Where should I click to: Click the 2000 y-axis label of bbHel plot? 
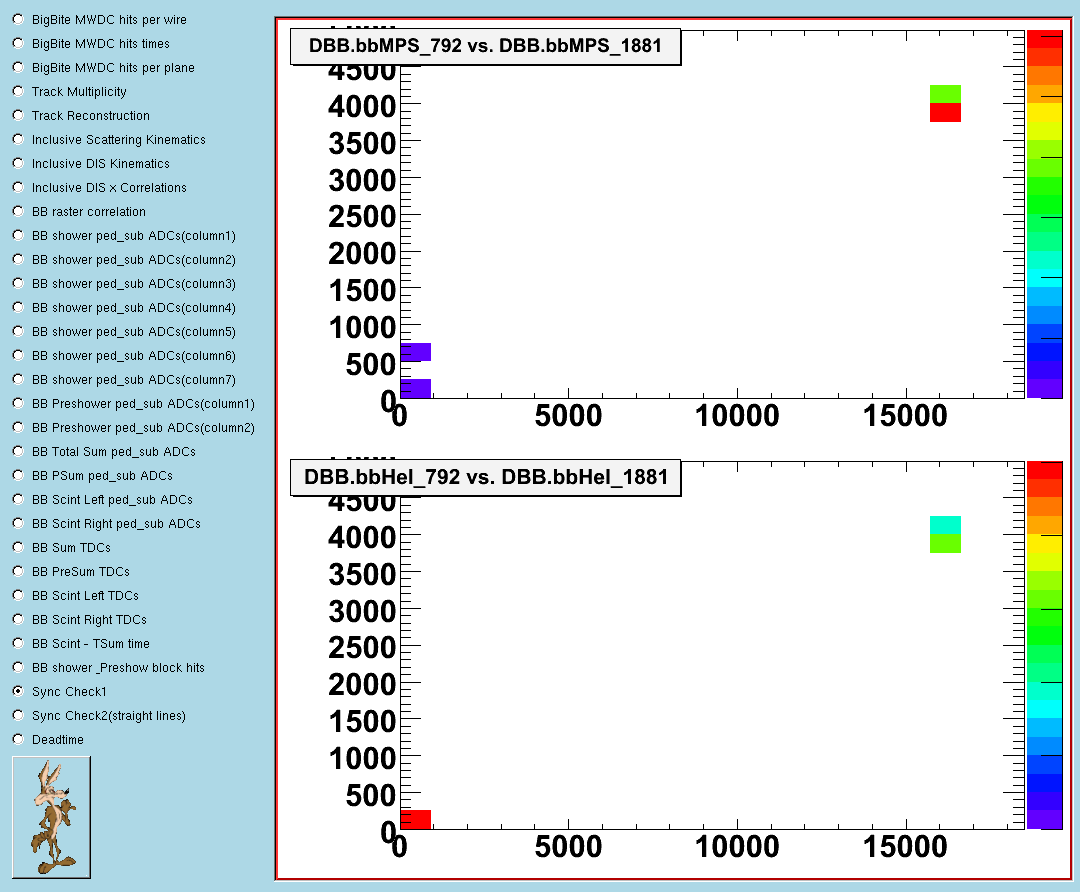click(362, 685)
